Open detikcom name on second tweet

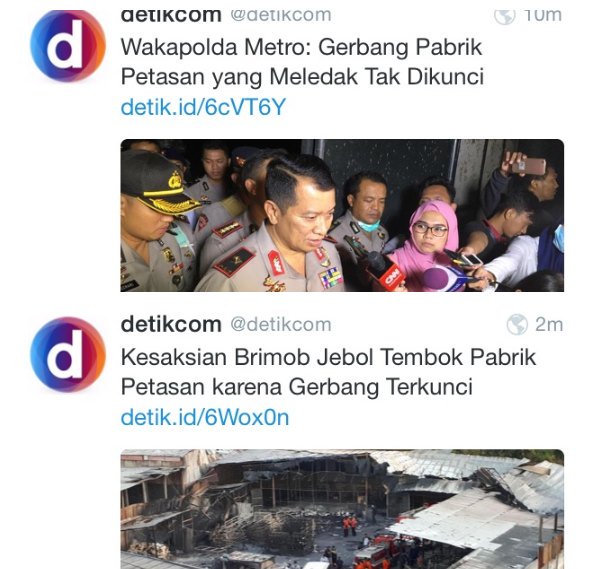point(171,324)
